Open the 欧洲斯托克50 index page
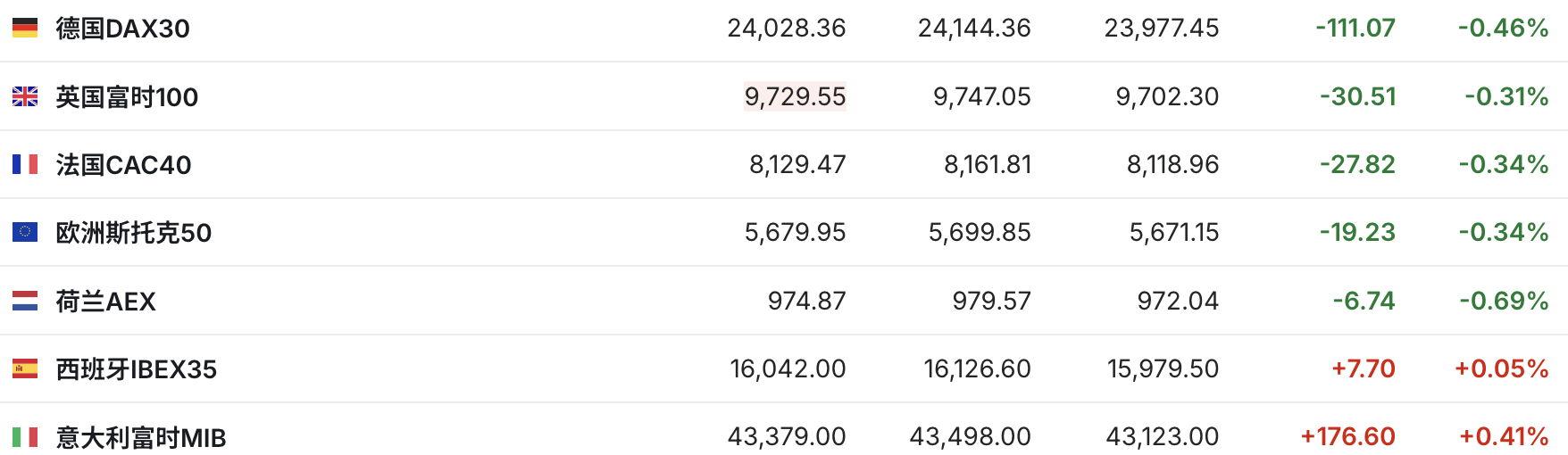Image resolution: width=1568 pixels, height=455 pixels. [x=133, y=233]
